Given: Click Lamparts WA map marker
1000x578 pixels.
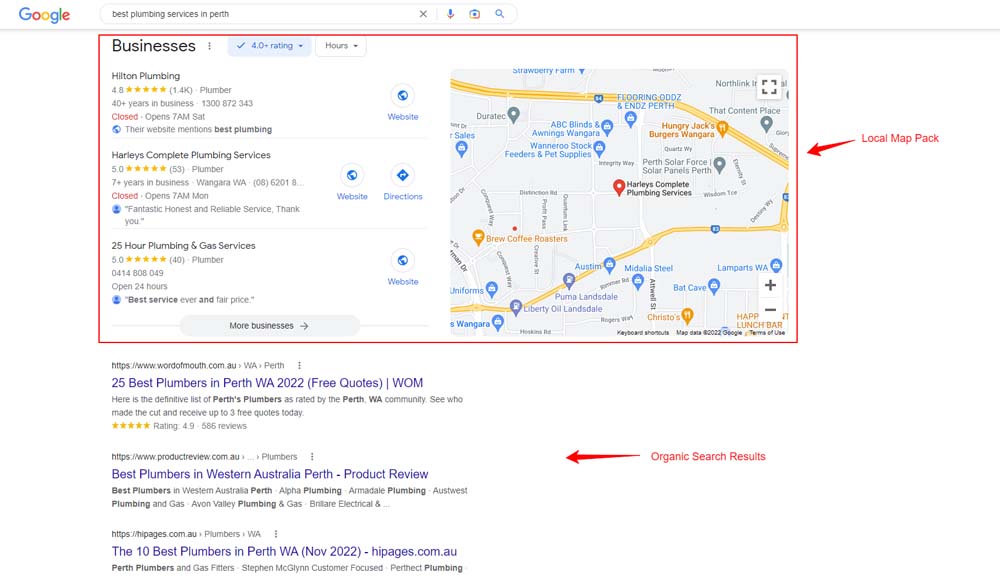Looking at the screenshot, I should pos(776,265).
